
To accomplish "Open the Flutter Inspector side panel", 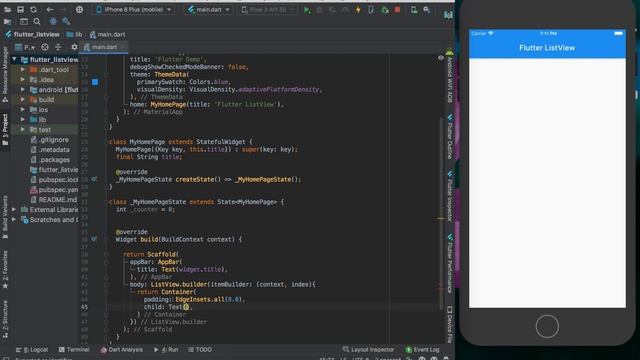I will (449, 196).
